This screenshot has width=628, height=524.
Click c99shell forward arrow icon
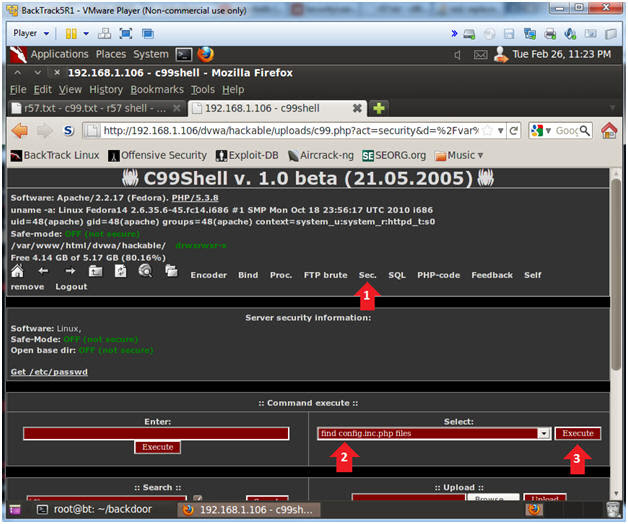70,272
